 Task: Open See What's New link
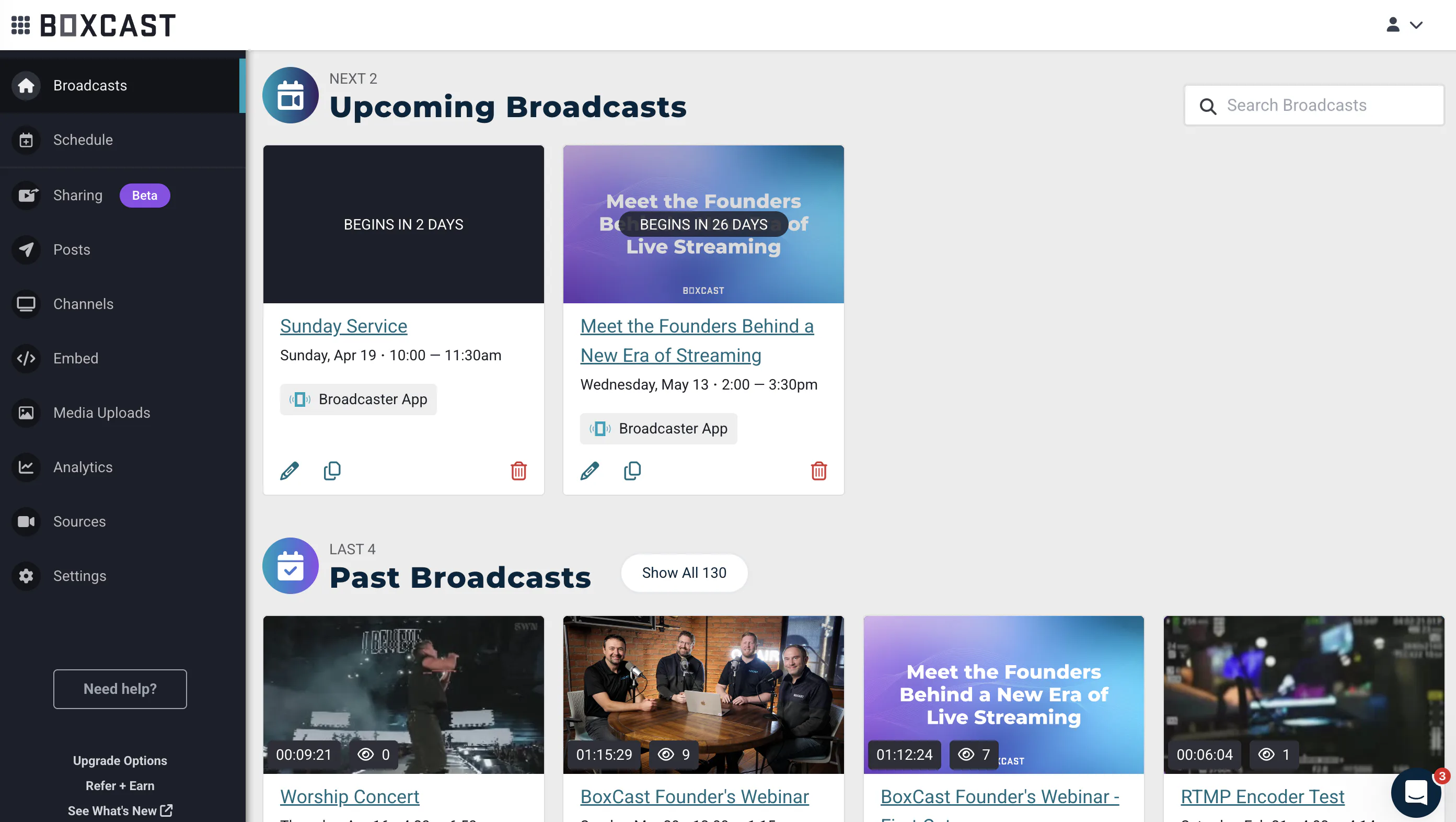pyautogui.click(x=120, y=810)
